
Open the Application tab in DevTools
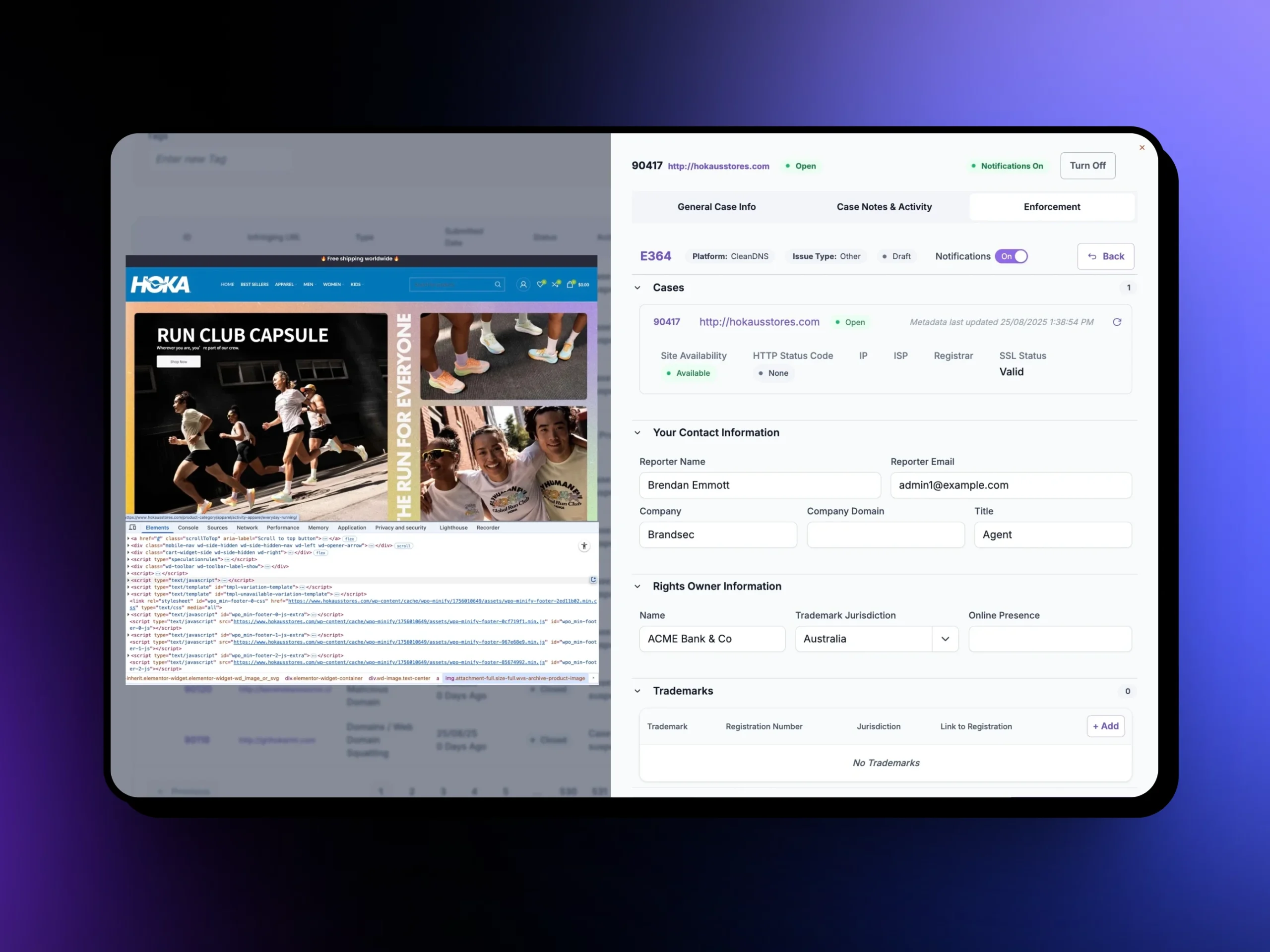(x=352, y=528)
